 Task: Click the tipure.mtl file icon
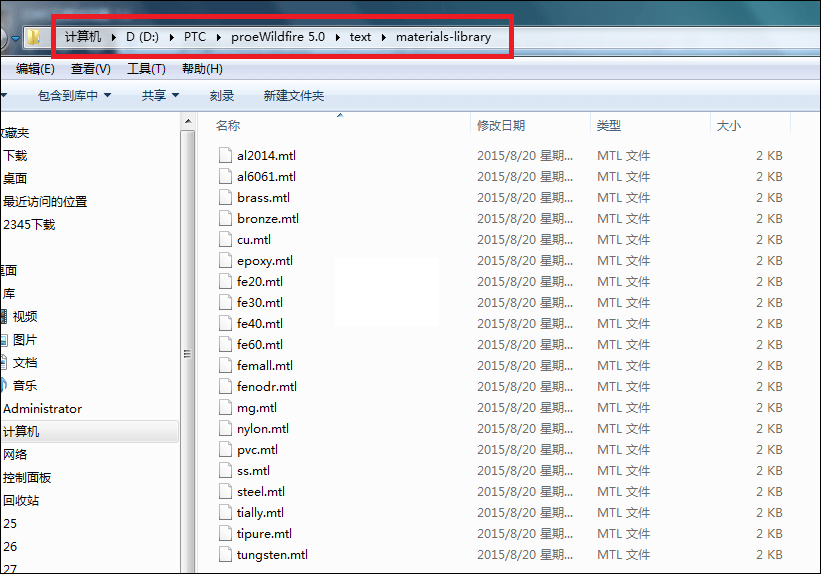coord(225,533)
